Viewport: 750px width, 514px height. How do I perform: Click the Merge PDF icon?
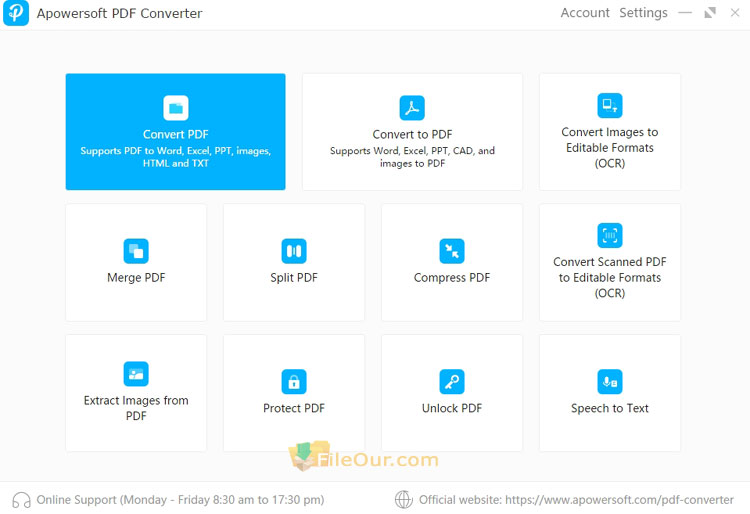click(x=136, y=251)
